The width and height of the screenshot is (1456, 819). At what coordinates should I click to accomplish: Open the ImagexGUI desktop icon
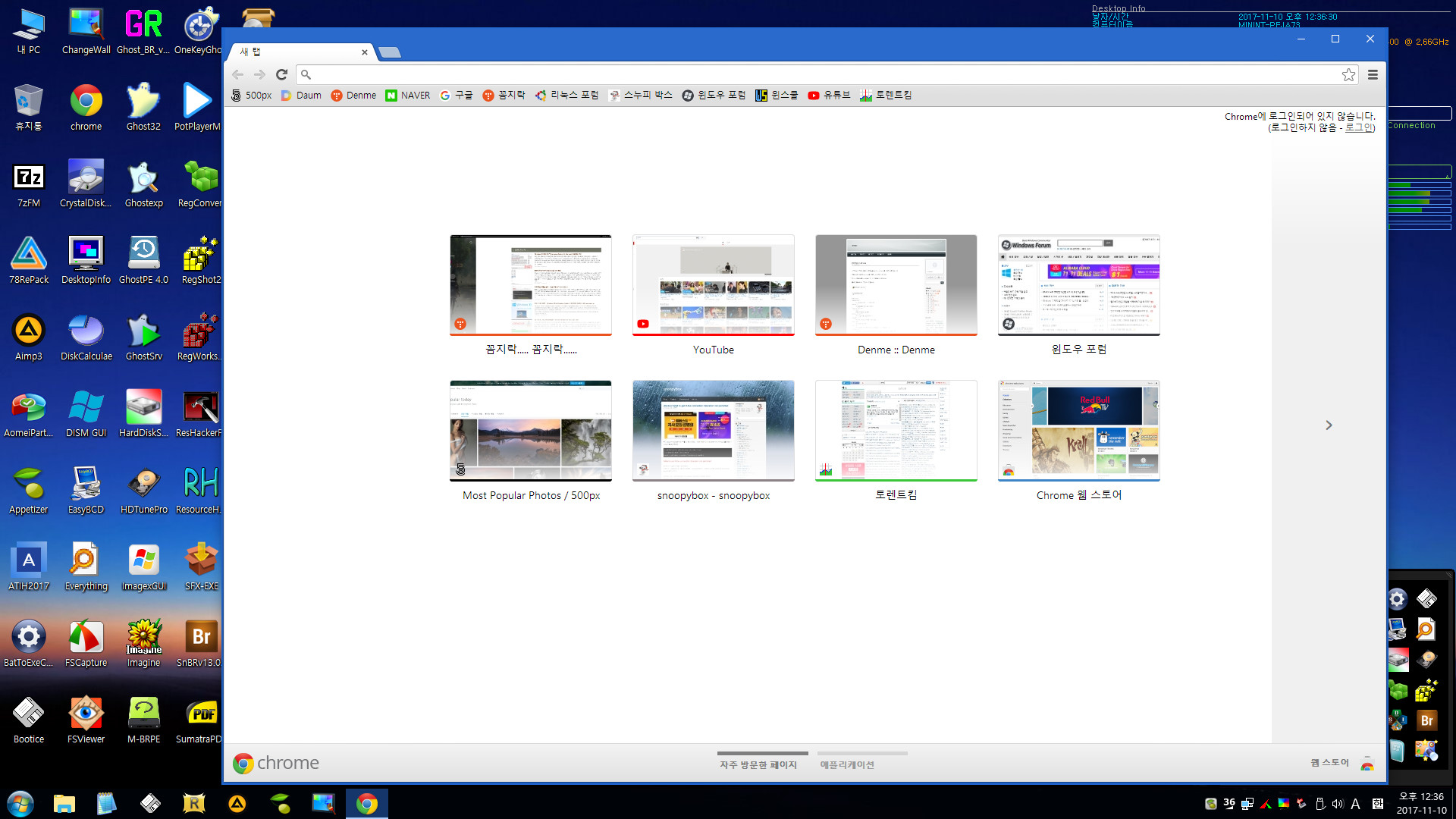(x=143, y=568)
